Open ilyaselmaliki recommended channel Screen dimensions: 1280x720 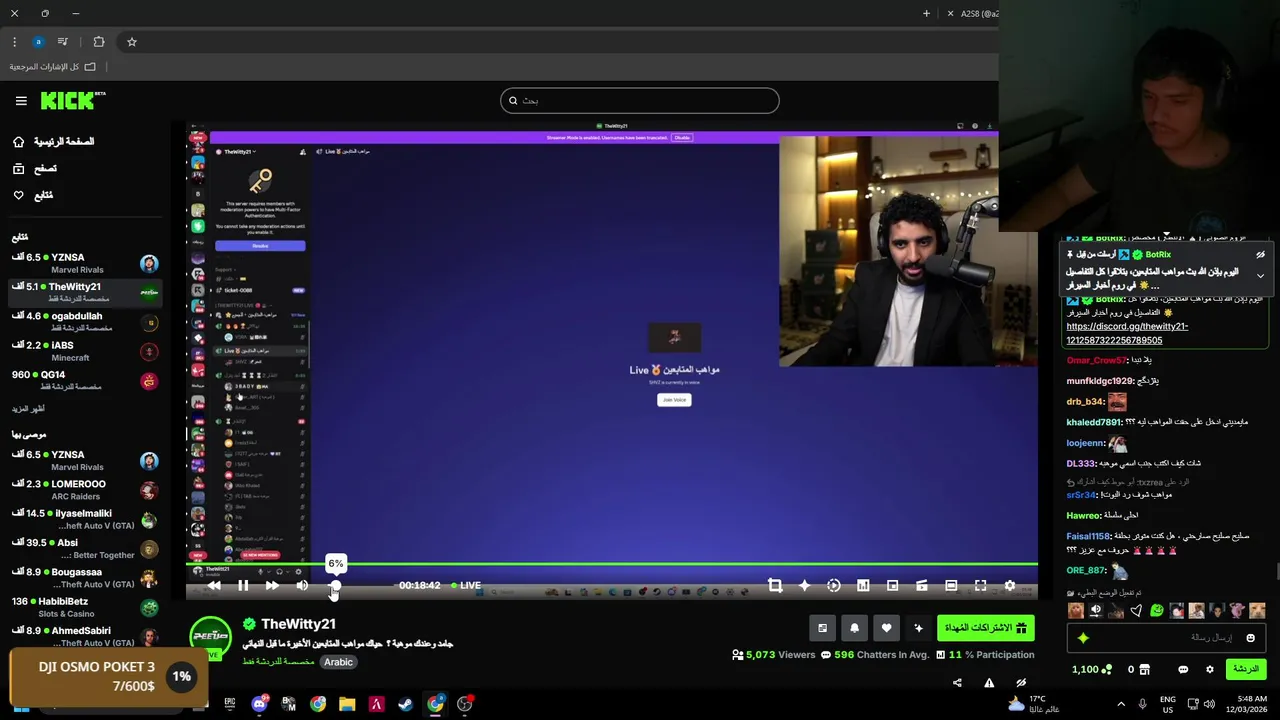pyautogui.click(x=85, y=519)
